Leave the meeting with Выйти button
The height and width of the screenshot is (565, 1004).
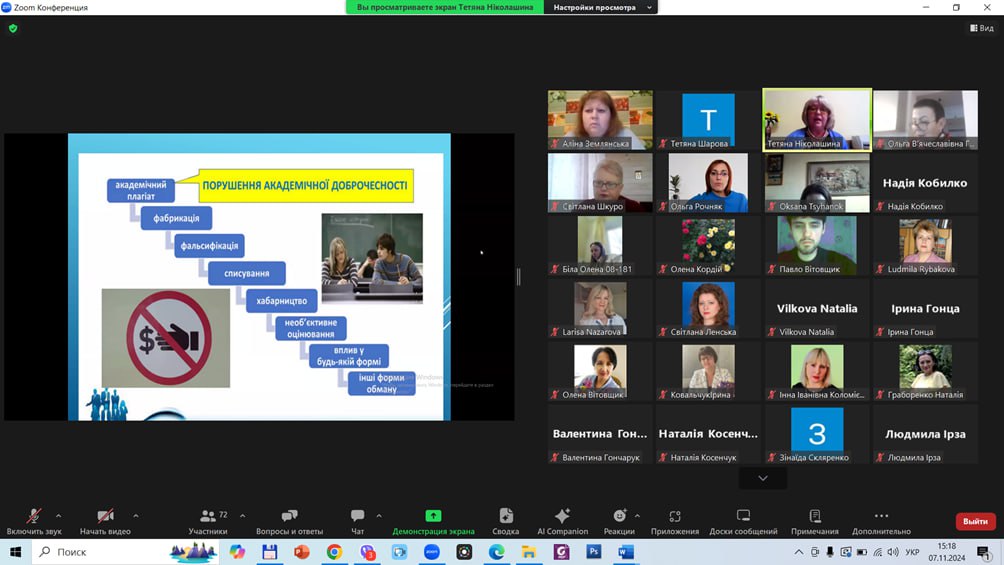click(x=975, y=521)
